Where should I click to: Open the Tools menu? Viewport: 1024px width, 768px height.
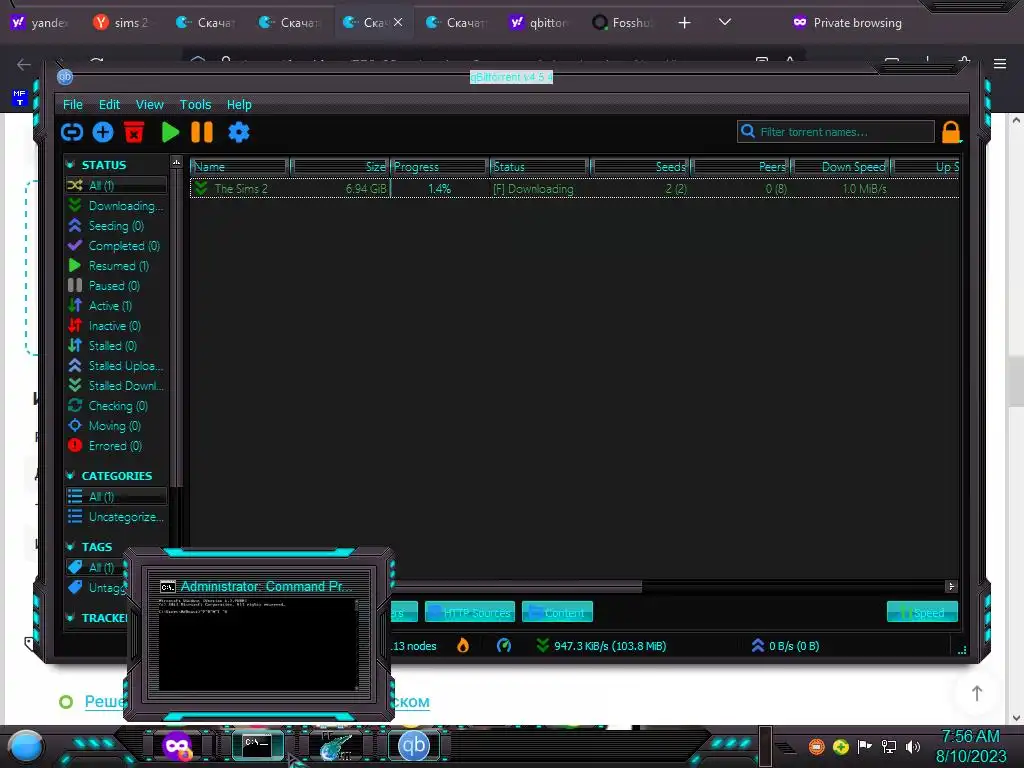(x=195, y=104)
